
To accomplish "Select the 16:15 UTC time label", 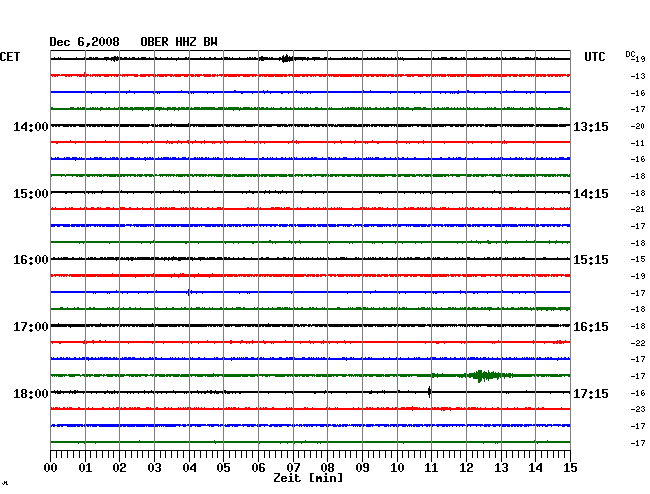I will [x=591, y=327].
